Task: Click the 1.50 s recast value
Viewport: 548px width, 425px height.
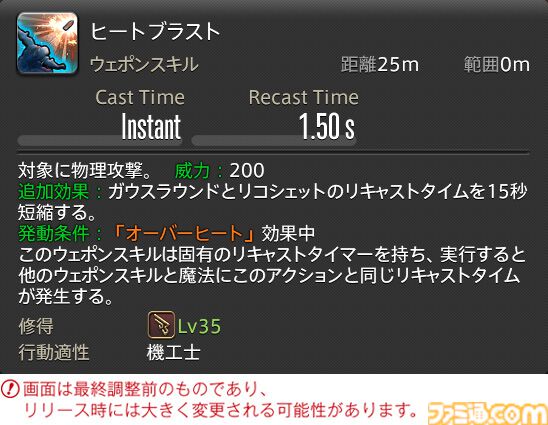Action: coord(327,126)
